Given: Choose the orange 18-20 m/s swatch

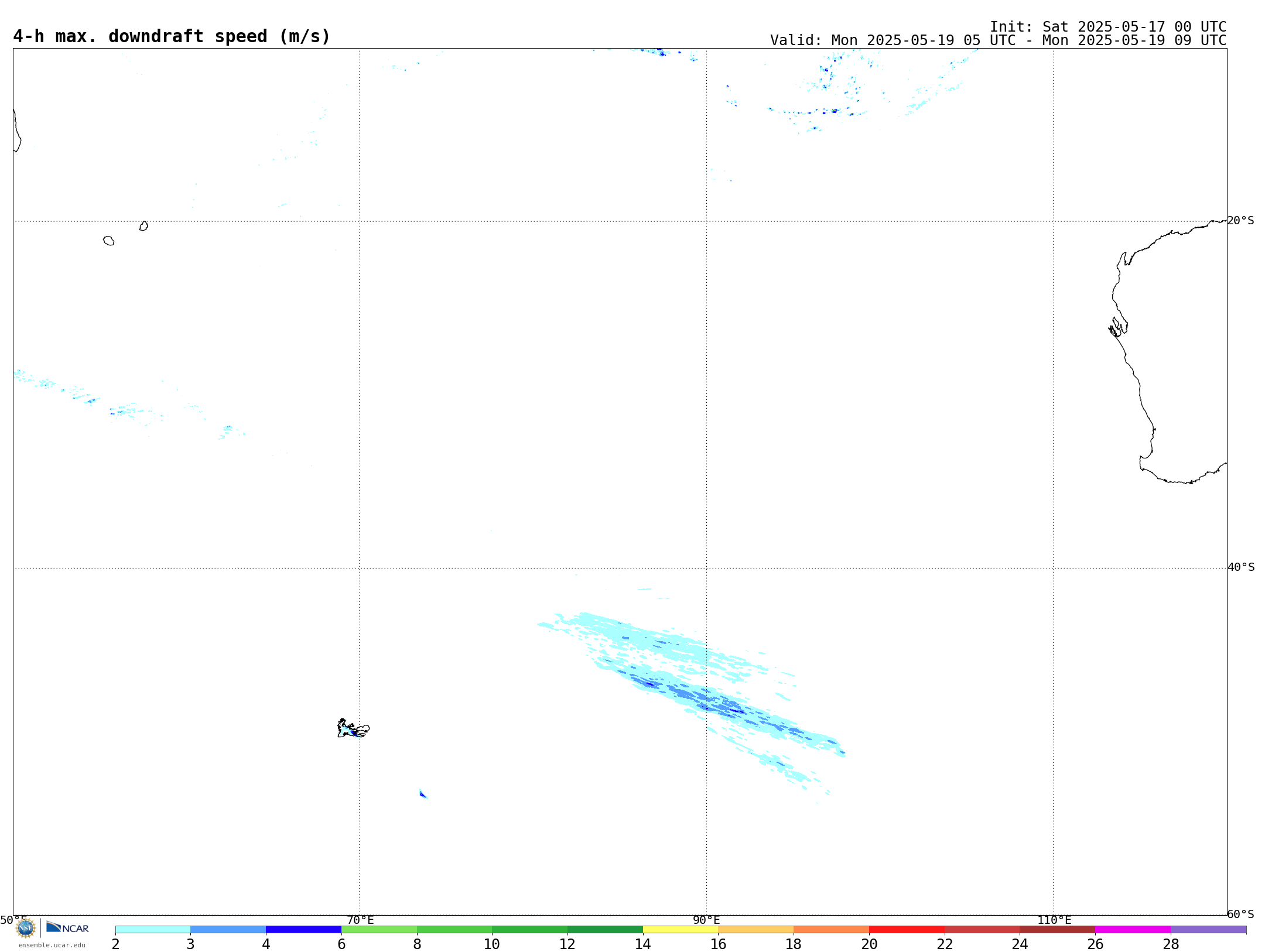Looking at the screenshot, I should pos(832,930).
